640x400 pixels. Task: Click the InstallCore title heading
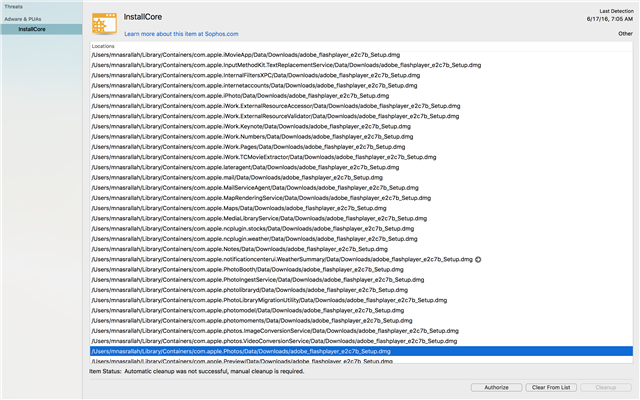[143, 17]
